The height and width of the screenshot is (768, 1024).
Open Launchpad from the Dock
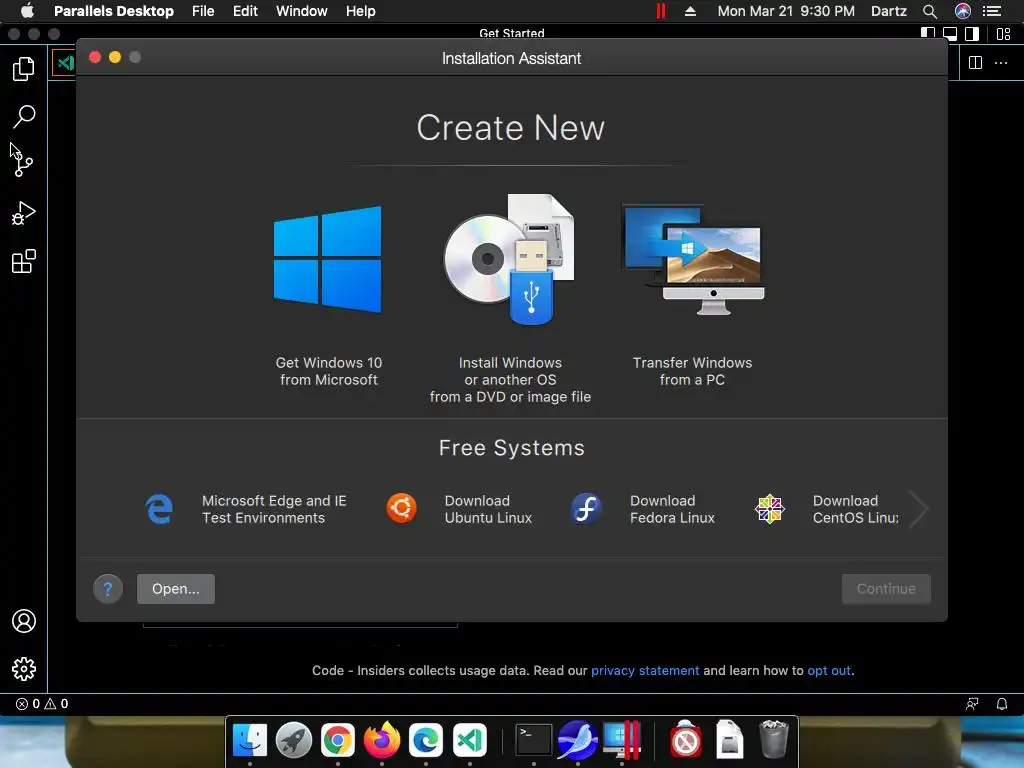click(294, 740)
